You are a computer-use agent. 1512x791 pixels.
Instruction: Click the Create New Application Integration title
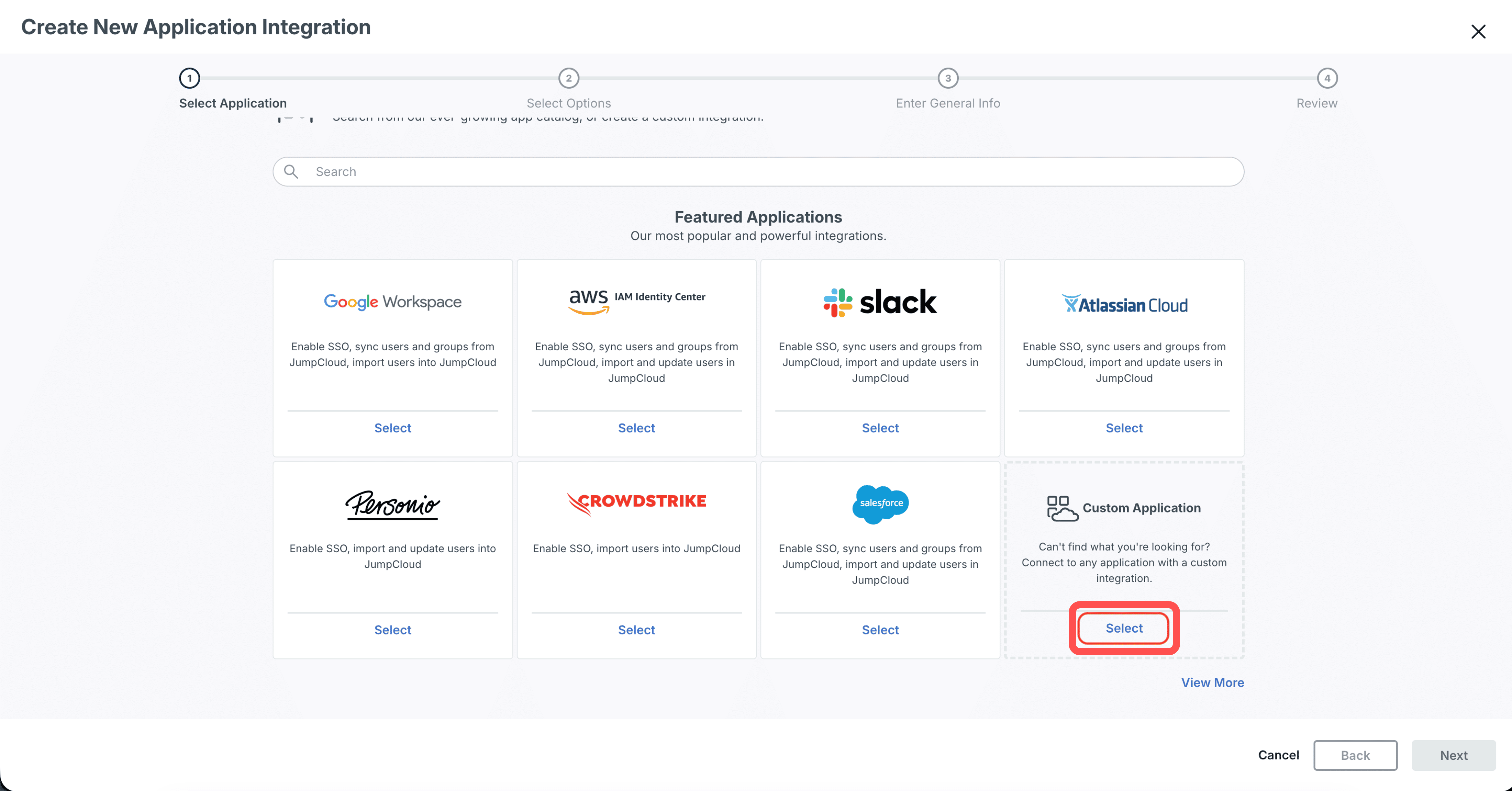tap(196, 27)
